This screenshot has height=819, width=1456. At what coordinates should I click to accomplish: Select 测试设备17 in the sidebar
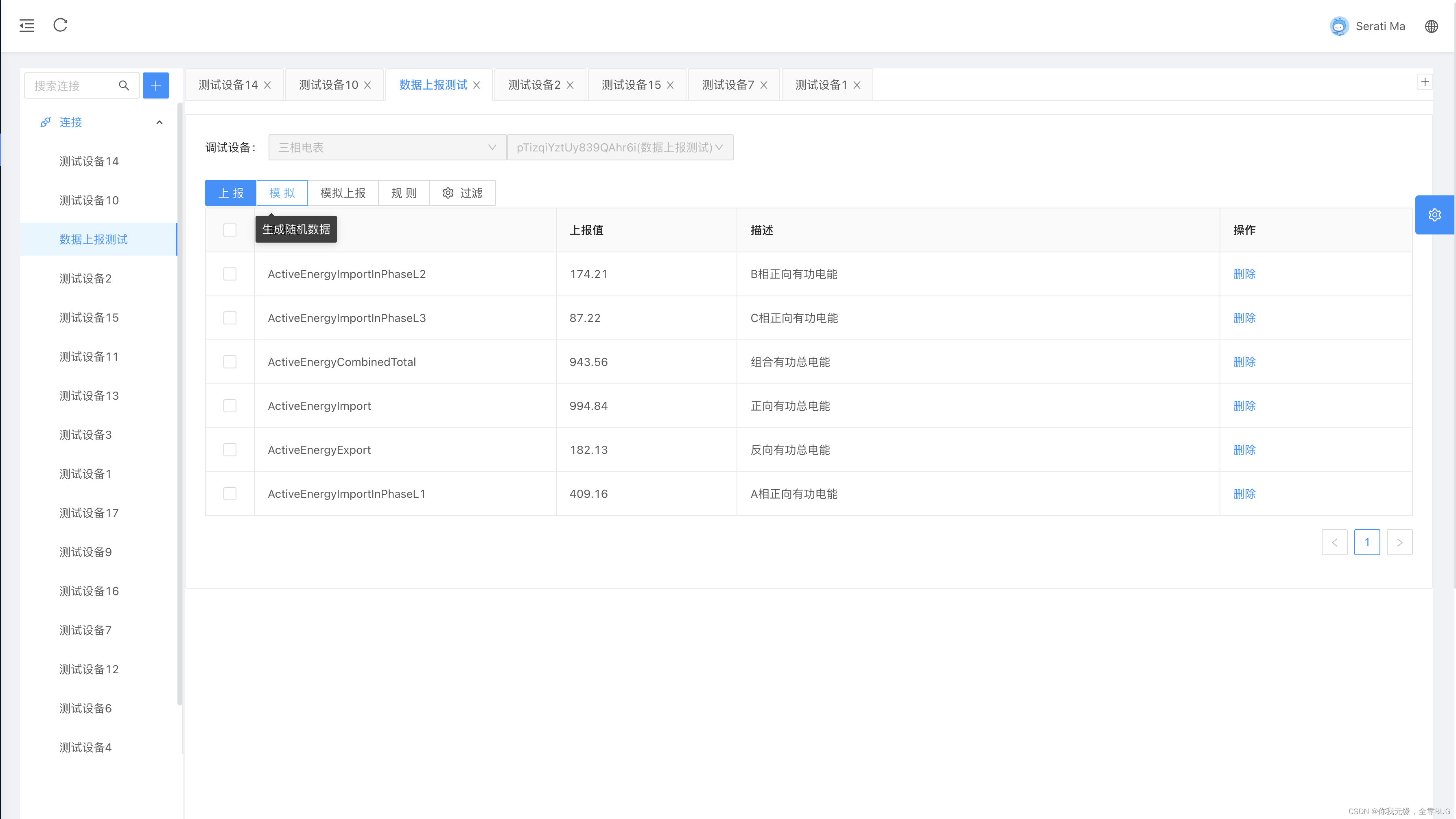[x=98, y=512]
